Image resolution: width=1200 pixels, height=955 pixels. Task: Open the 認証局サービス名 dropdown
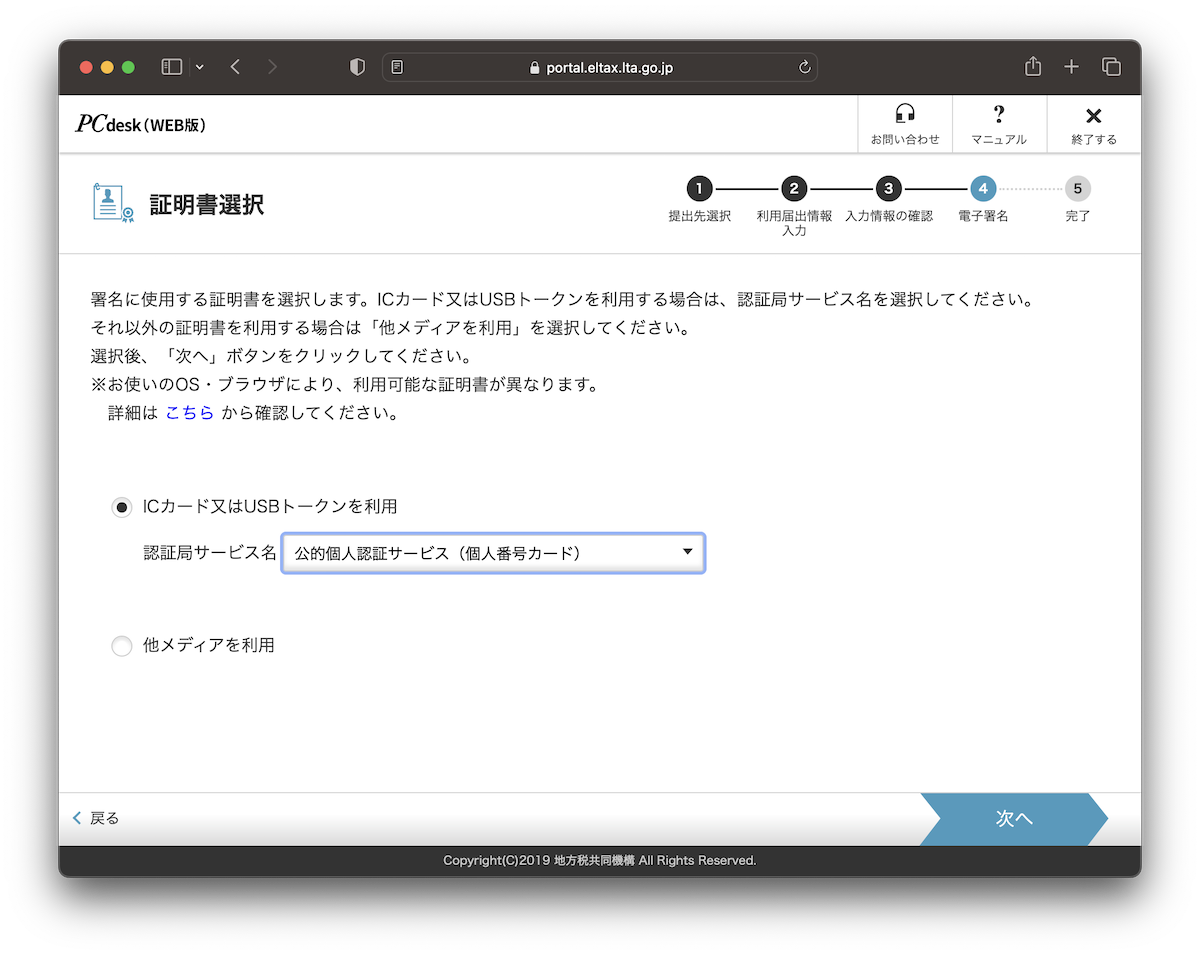(494, 553)
